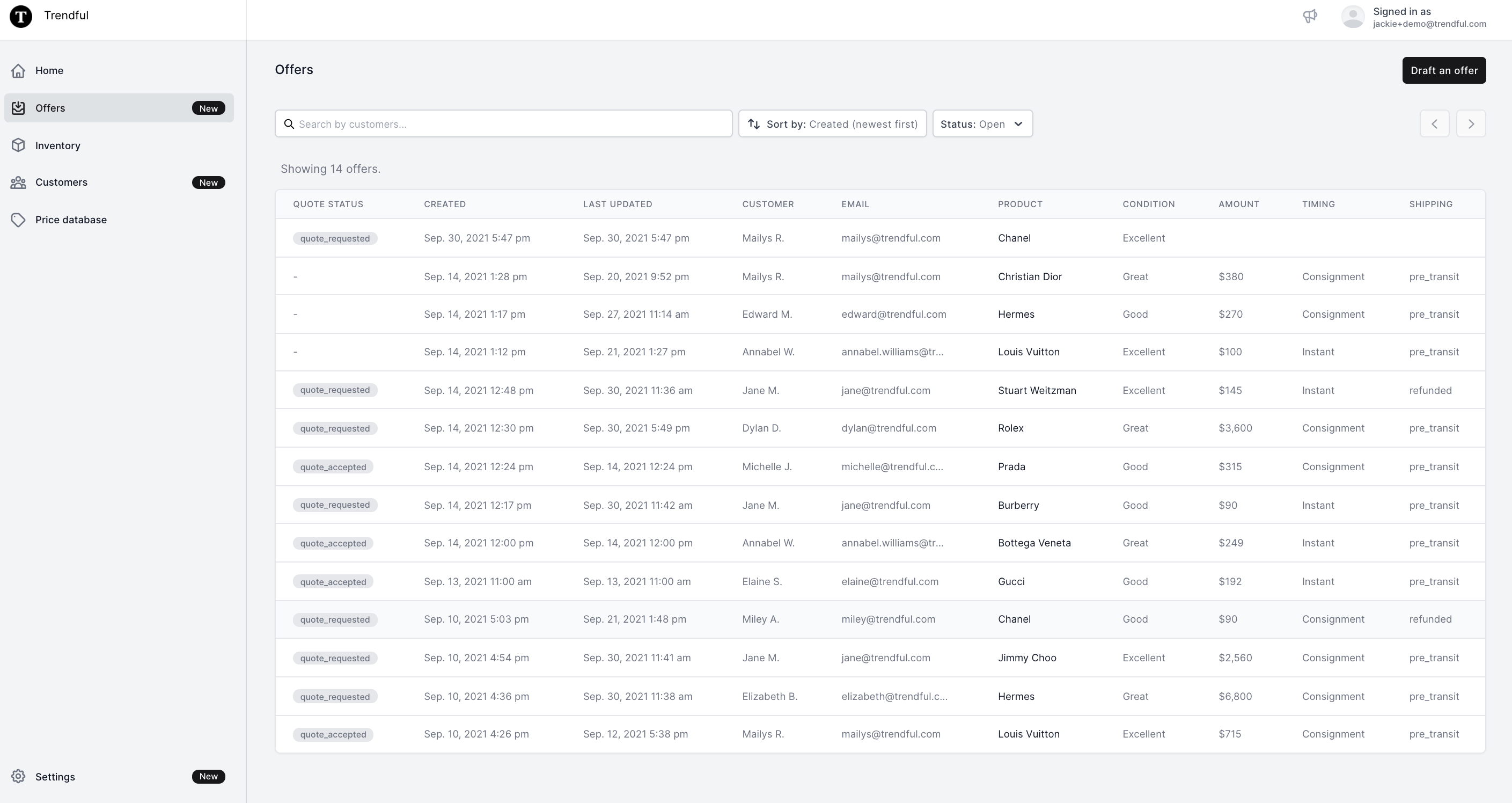The width and height of the screenshot is (1512, 803).
Task: Click the QUOTE STATUS column header
Action: coord(328,205)
